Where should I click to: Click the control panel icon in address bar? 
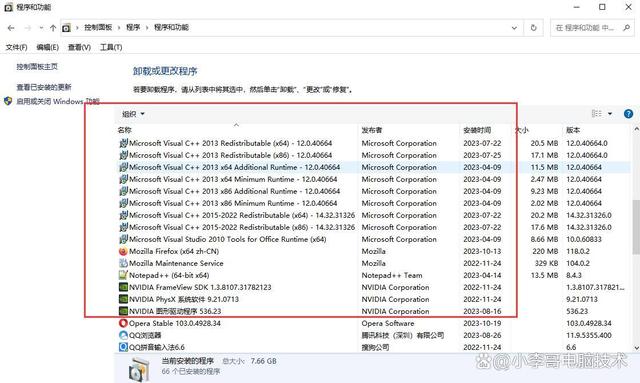tap(66, 28)
